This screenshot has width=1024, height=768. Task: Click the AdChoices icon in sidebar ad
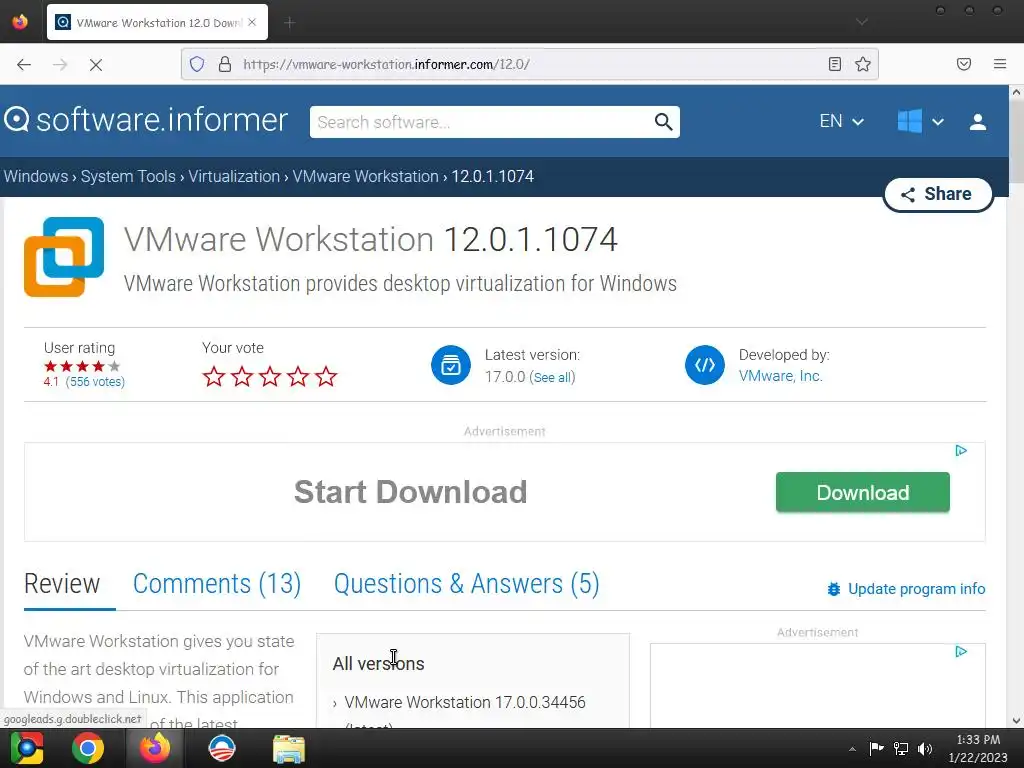961,652
